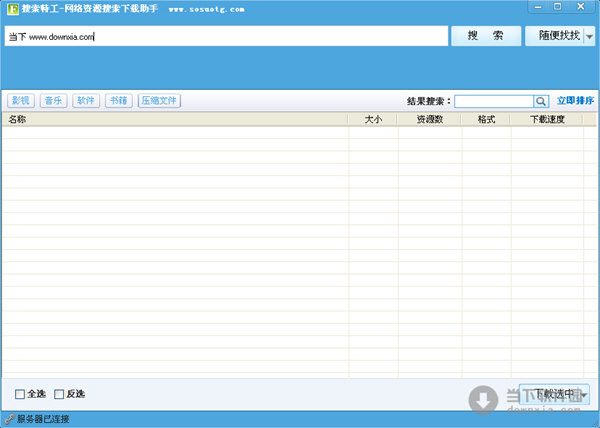The height and width of the screenshot is (428, 600).
Task: Click the 立即排序 sort link
Action: [x=575, y=101]
